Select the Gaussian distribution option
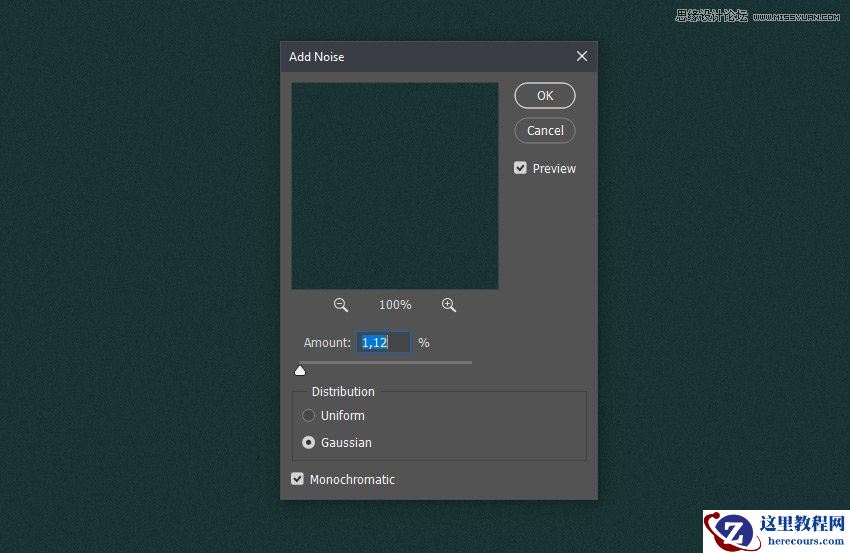This screenshot has height=553, width=850. [308, 442]
